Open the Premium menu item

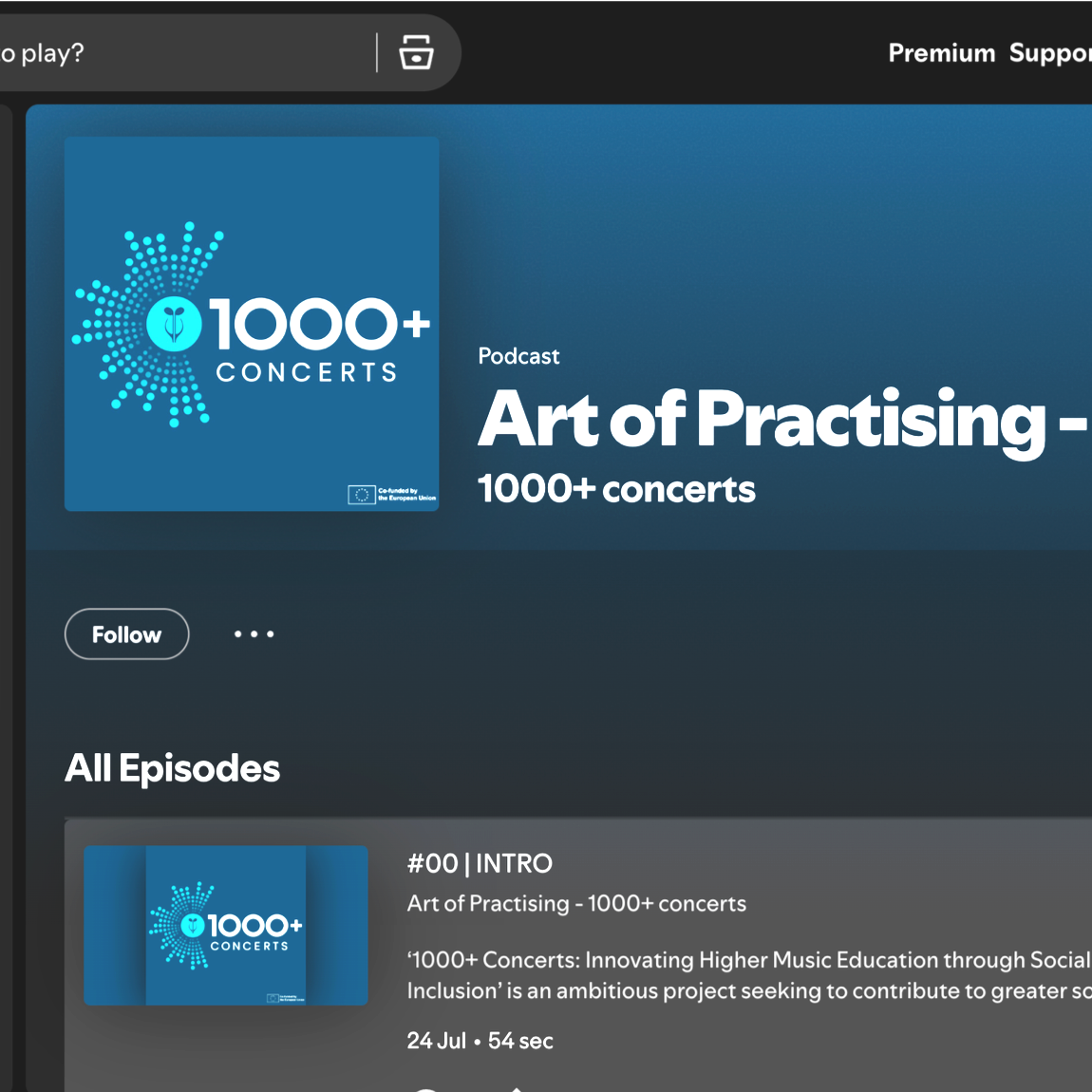tap(942, 53)
